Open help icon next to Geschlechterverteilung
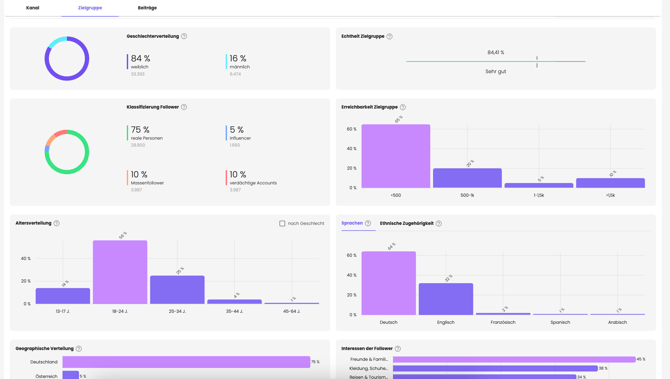 click(x=184, y=36)
